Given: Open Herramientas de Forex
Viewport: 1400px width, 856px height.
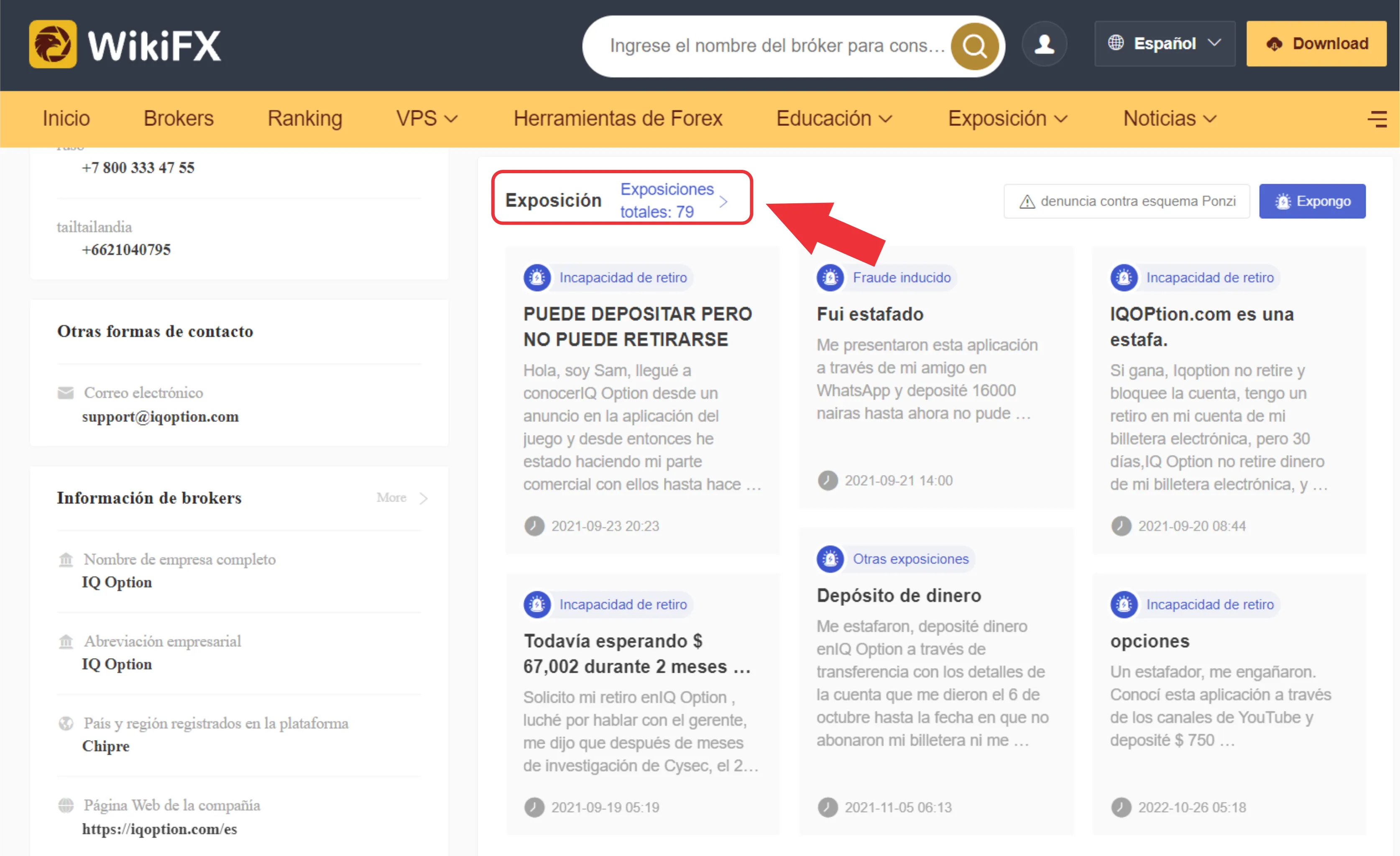Looking at the screenshot, I should pyautogui.click(x=618, y=118).
